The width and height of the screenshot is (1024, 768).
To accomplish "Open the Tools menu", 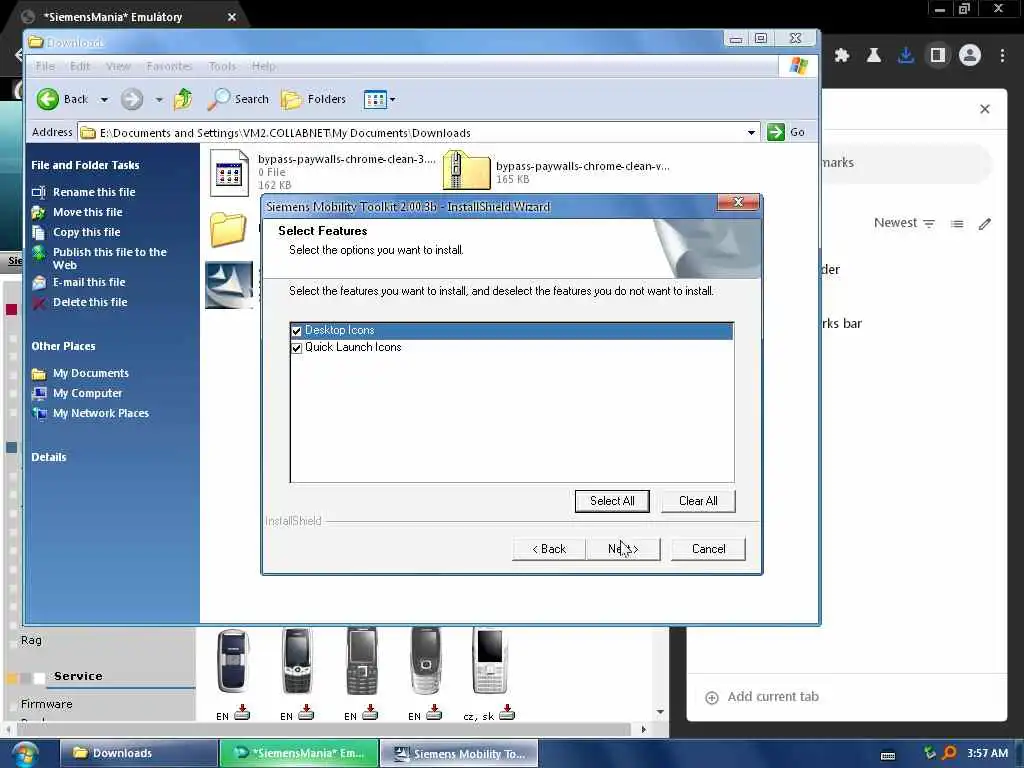I will tap(222, 66).
